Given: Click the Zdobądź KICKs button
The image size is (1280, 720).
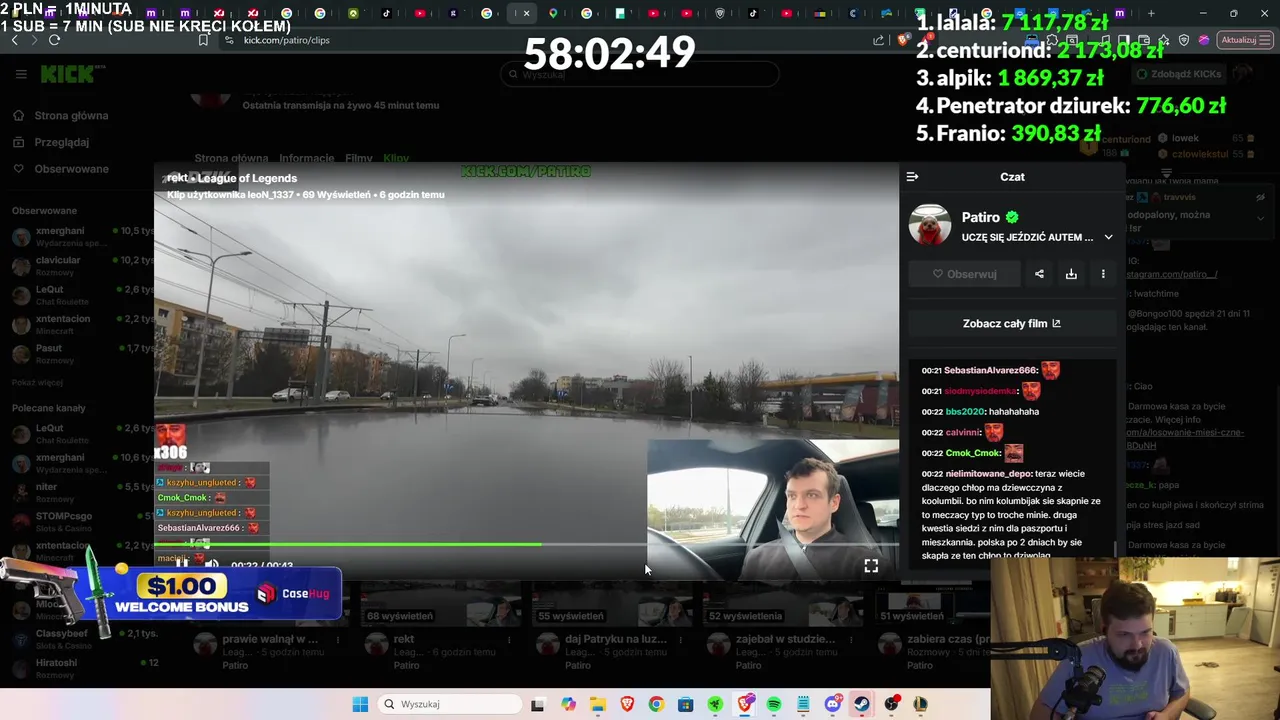Looking at the screenshot, I should click(1179, 74).
